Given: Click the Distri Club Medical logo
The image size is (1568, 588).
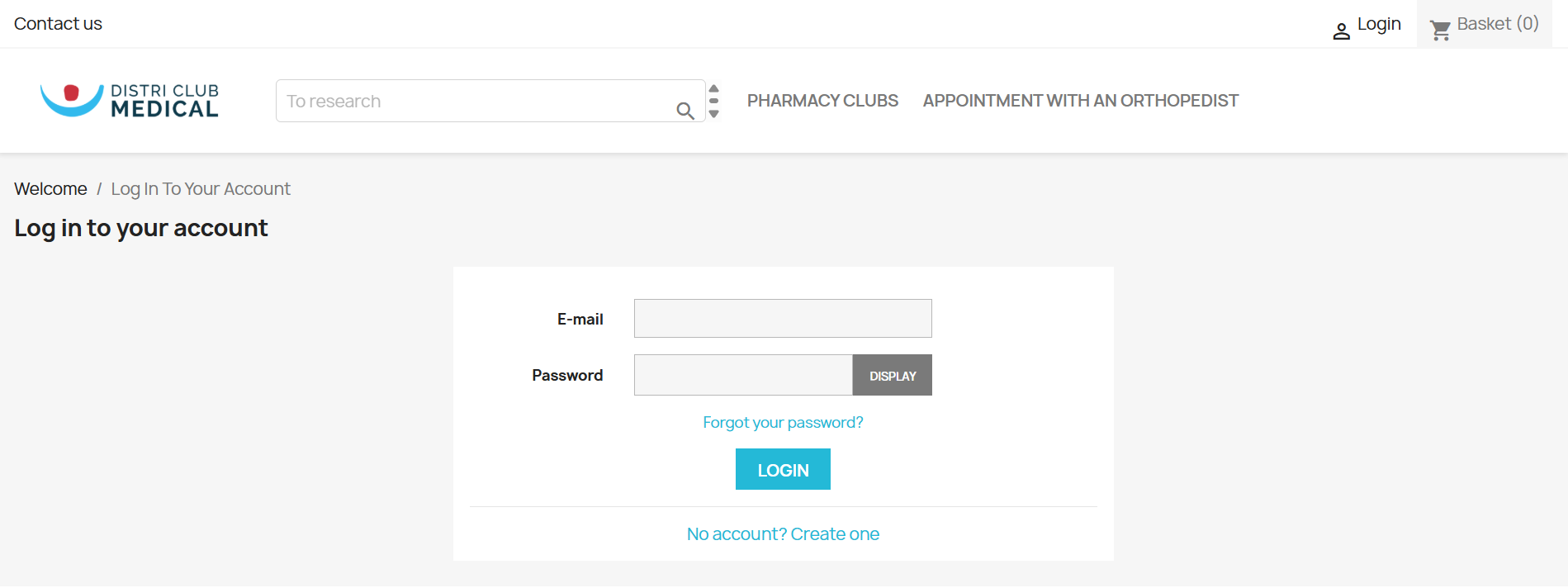Looking at the screenshot, I should [130, 101].
